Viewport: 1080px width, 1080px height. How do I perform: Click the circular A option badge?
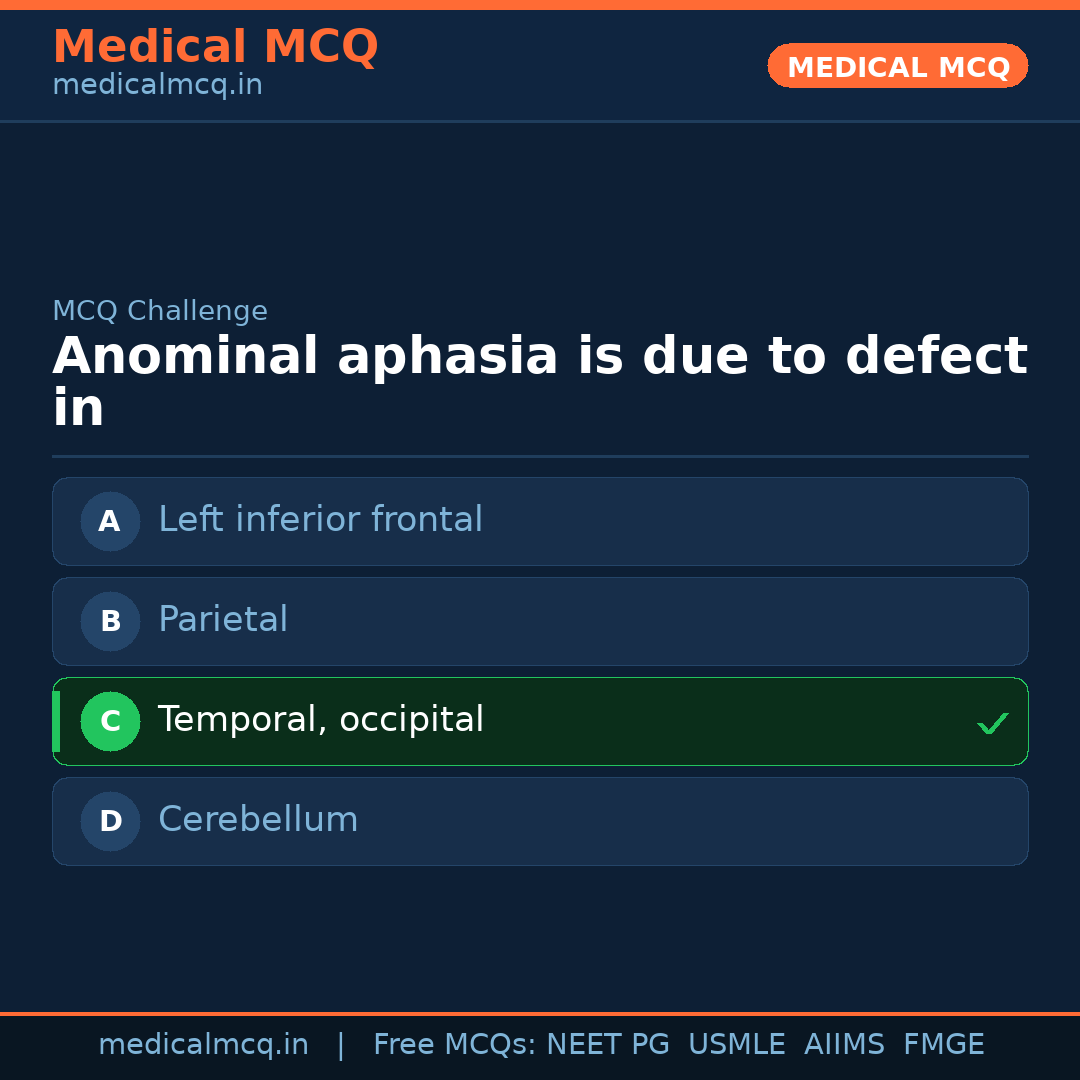coord(110,521)
